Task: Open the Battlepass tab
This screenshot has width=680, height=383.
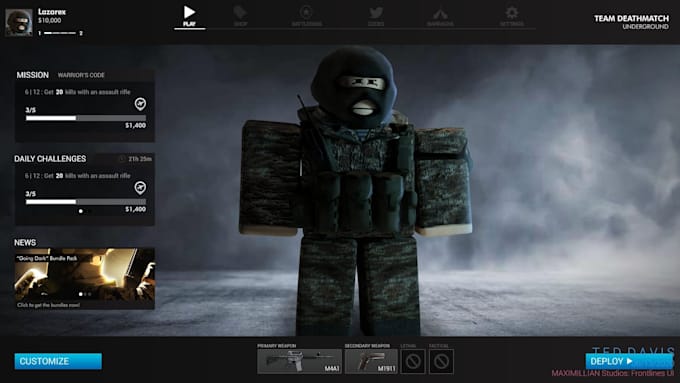Action: [x=307, y=17]
